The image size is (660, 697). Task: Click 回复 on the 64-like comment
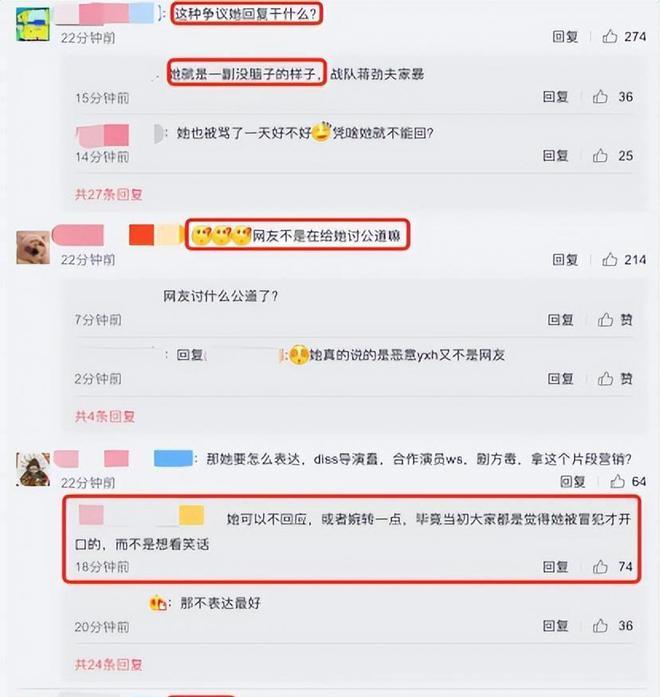point(572,481)
